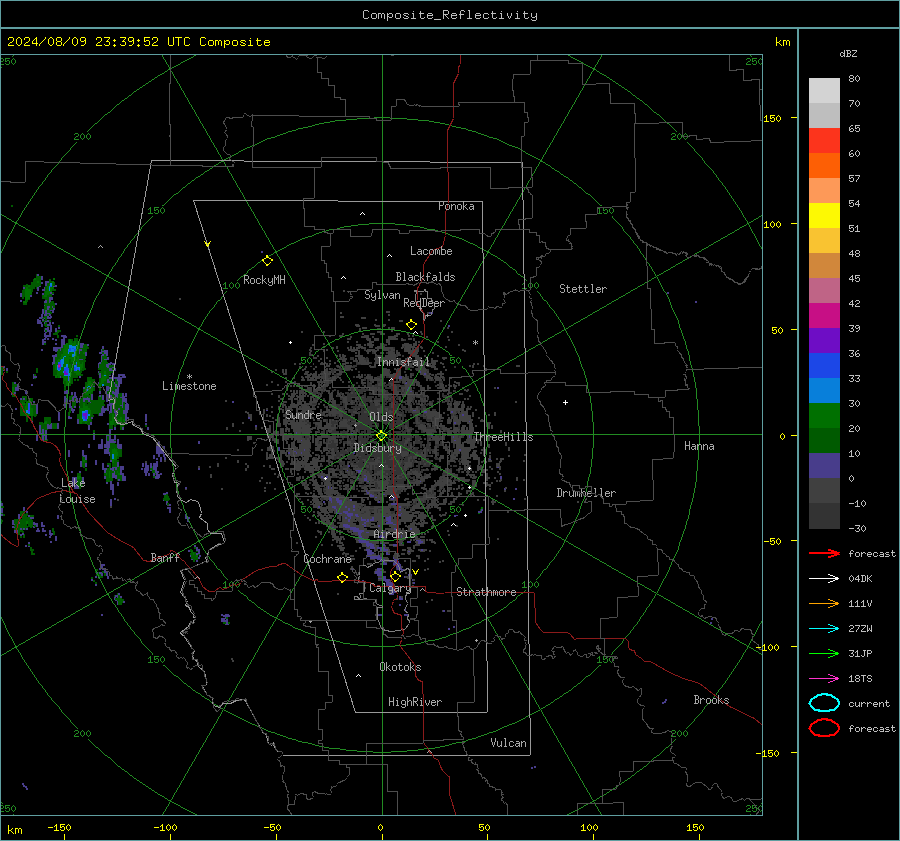The width and height of the screenshot is (900, 841).
Task: Click the Blackfalds city label
Action: coord(425,277)
